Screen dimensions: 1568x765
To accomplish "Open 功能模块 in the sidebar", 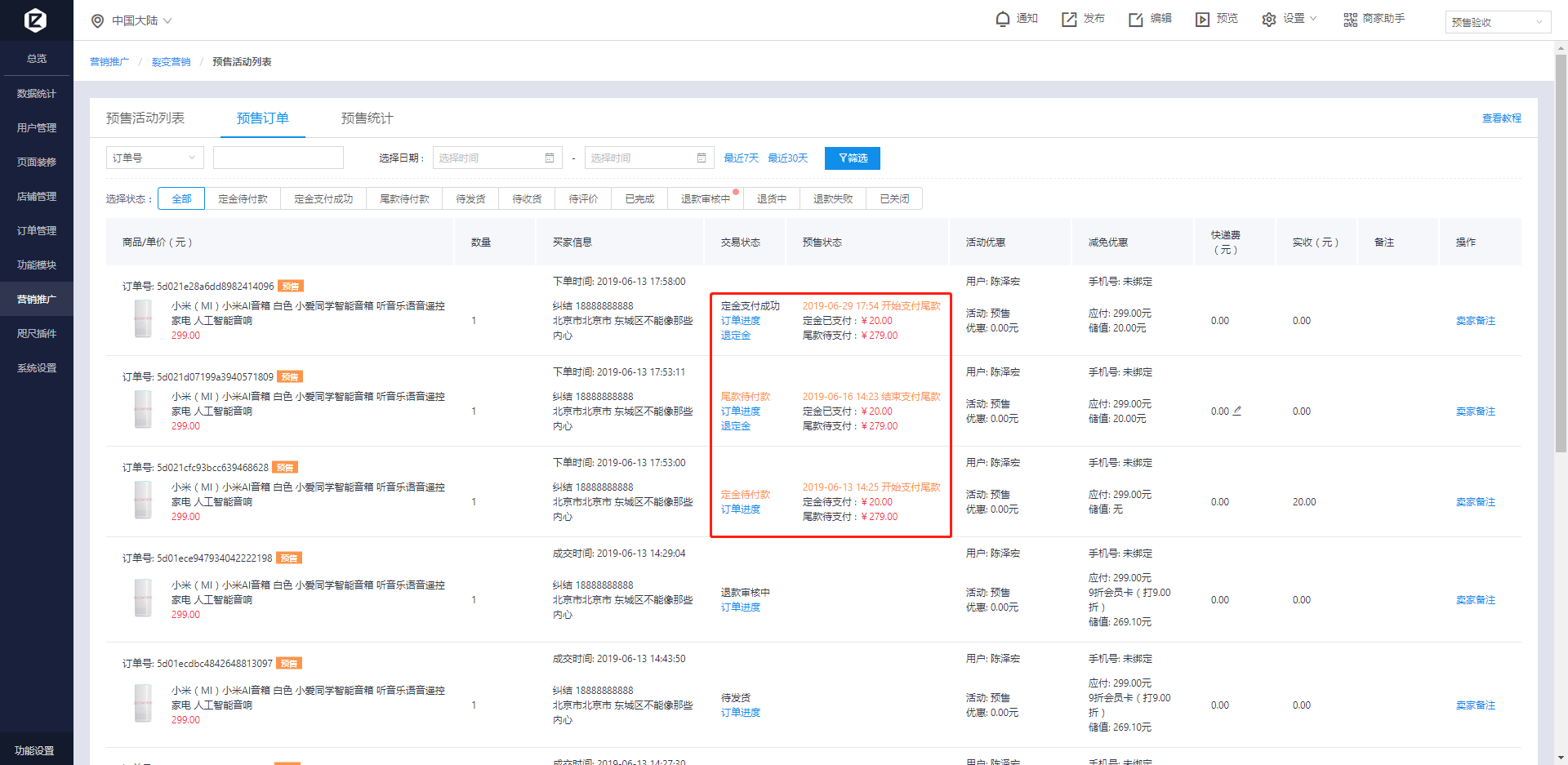I will [37, 265].
